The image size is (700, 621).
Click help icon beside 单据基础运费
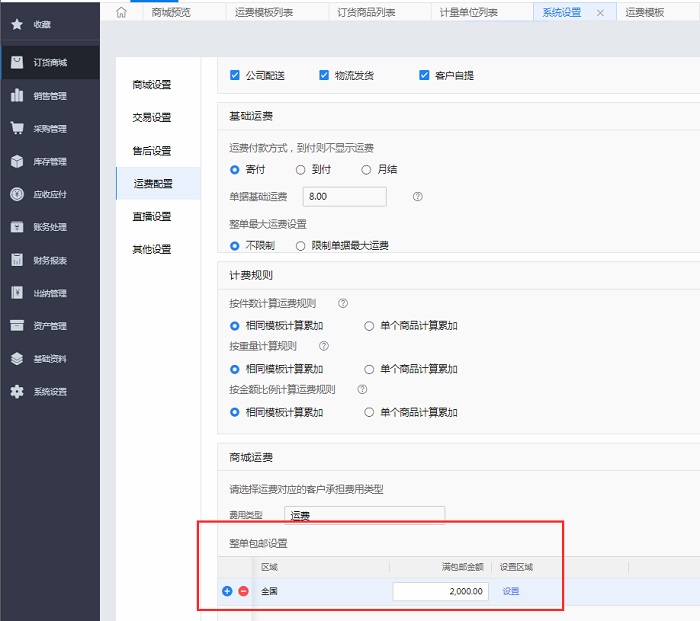[x=418, y=197]
